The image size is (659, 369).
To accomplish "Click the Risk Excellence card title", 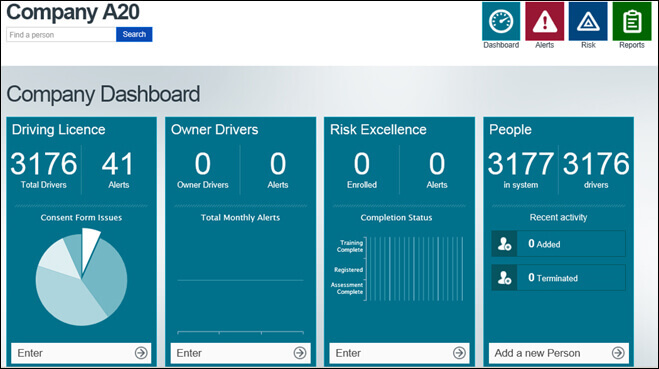I will click(x=378, y=129).
